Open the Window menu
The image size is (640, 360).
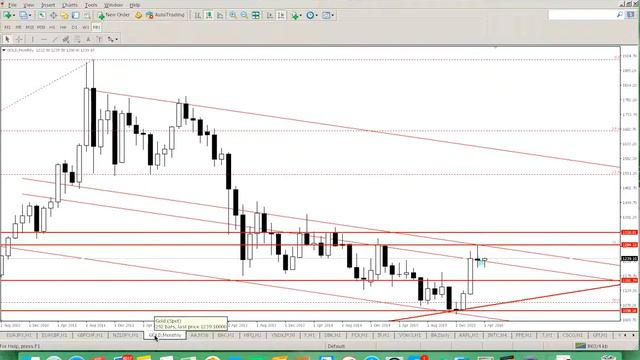[x=113, y=5]
